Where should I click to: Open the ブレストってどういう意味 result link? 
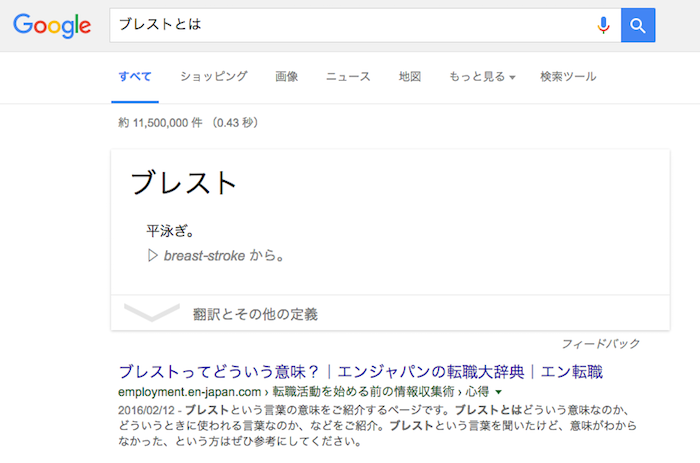360,372
